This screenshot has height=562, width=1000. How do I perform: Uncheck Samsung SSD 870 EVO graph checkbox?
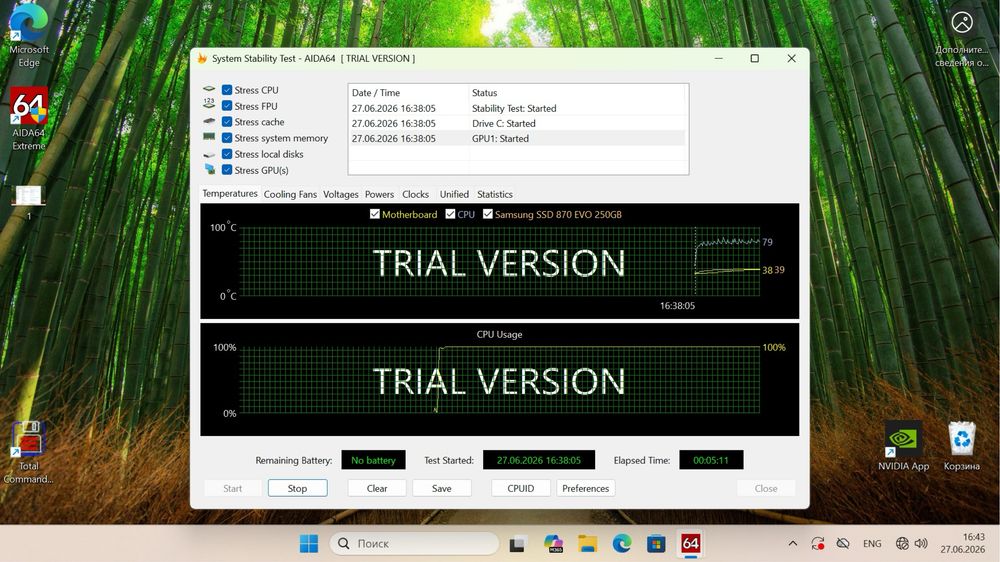pyautogui.click(x=488, y=214)
